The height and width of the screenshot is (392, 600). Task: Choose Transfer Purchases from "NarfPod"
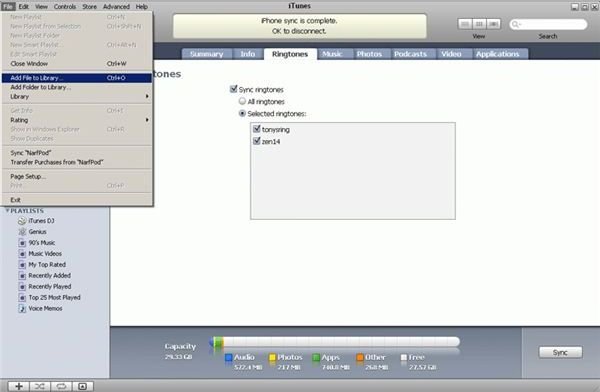[x=77, y=162]
